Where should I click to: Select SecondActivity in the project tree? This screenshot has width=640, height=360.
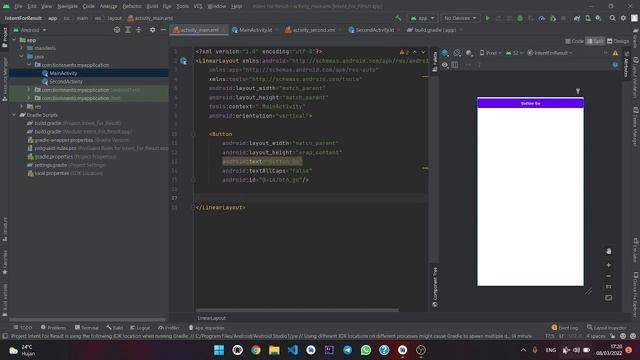click(66, 82)
